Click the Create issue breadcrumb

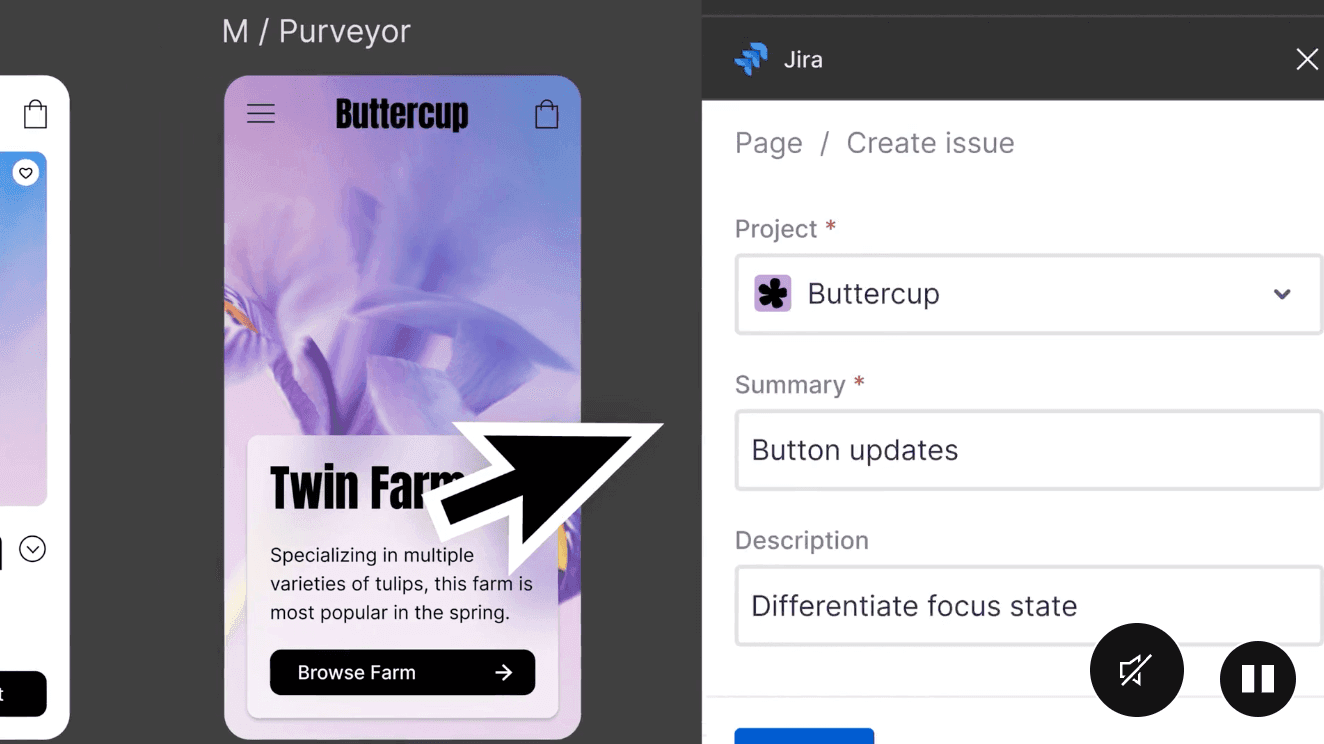(x=930, y=143)
